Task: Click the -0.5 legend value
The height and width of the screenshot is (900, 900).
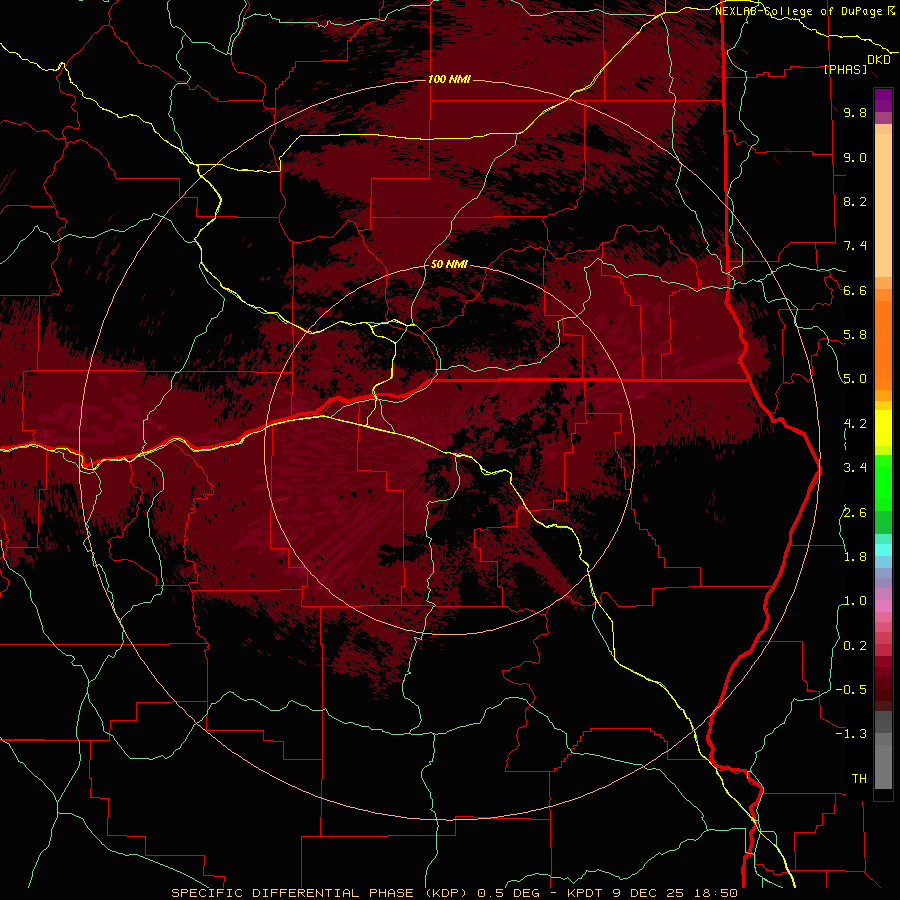Action: pyautogui.click(x=851, y=690)
